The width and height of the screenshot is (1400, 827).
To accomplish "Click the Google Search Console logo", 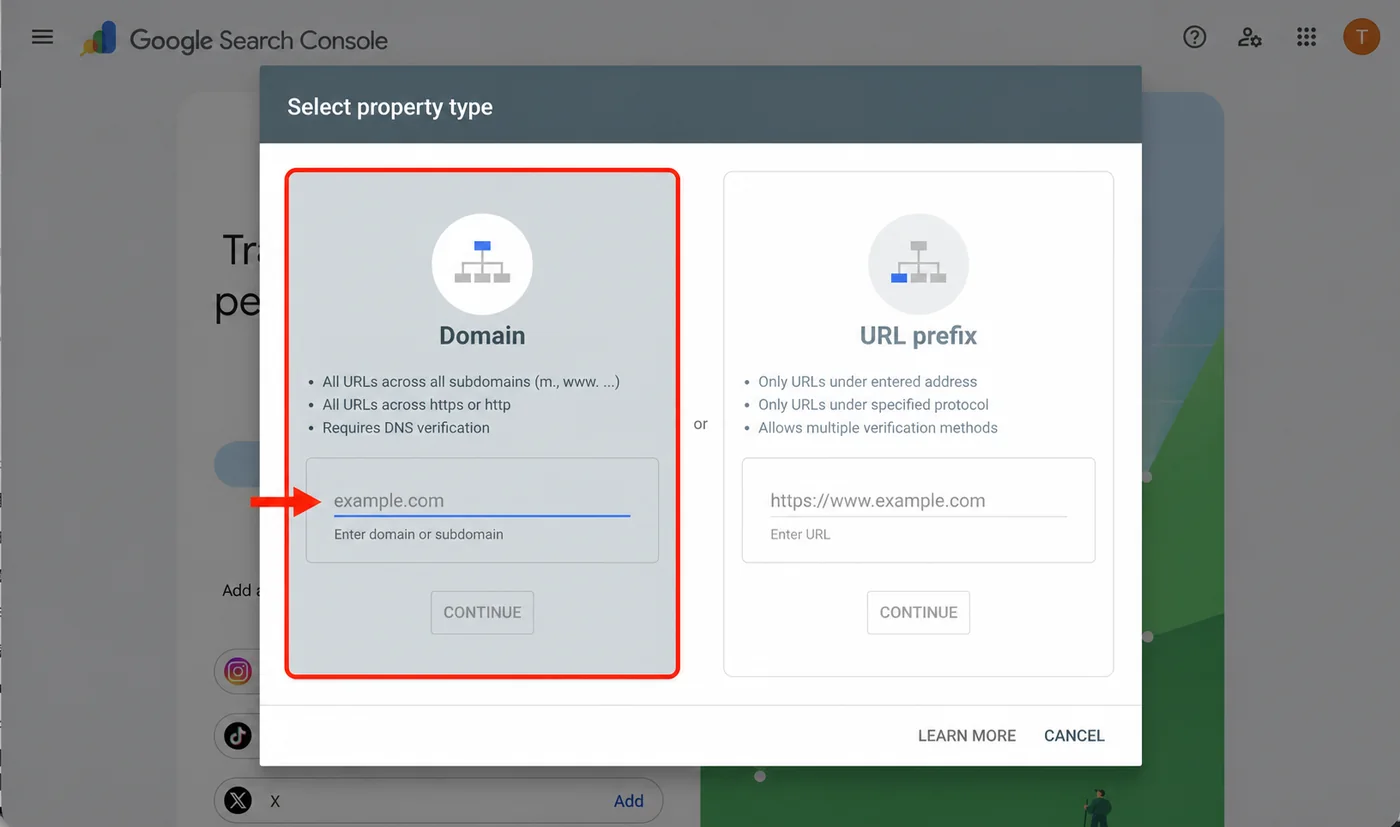I will coord(235,40).
